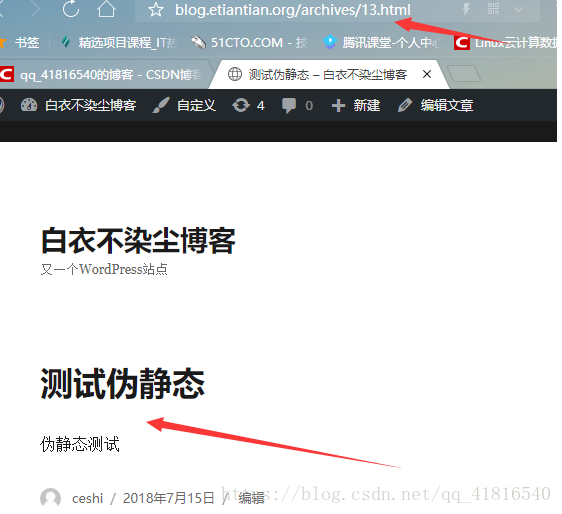
Task: Click the dashboard gauge icon in admin bar
Action: [x=29, y=105]
